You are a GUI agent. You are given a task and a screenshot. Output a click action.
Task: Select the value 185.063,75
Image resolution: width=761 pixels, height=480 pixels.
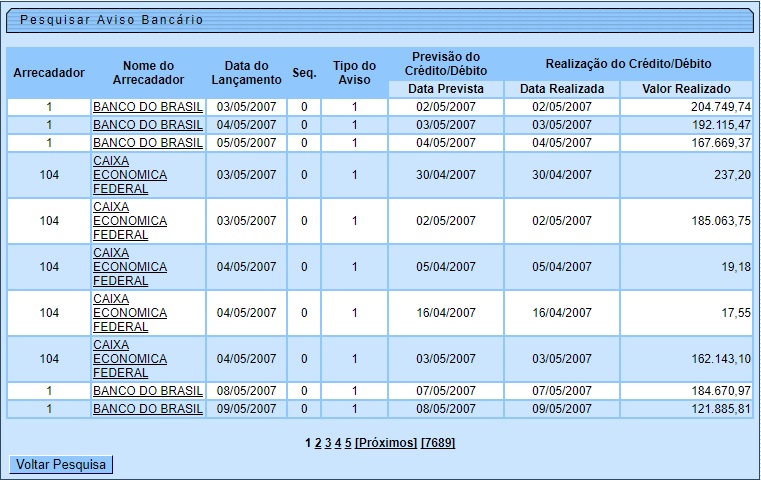[x=721, y=221]
